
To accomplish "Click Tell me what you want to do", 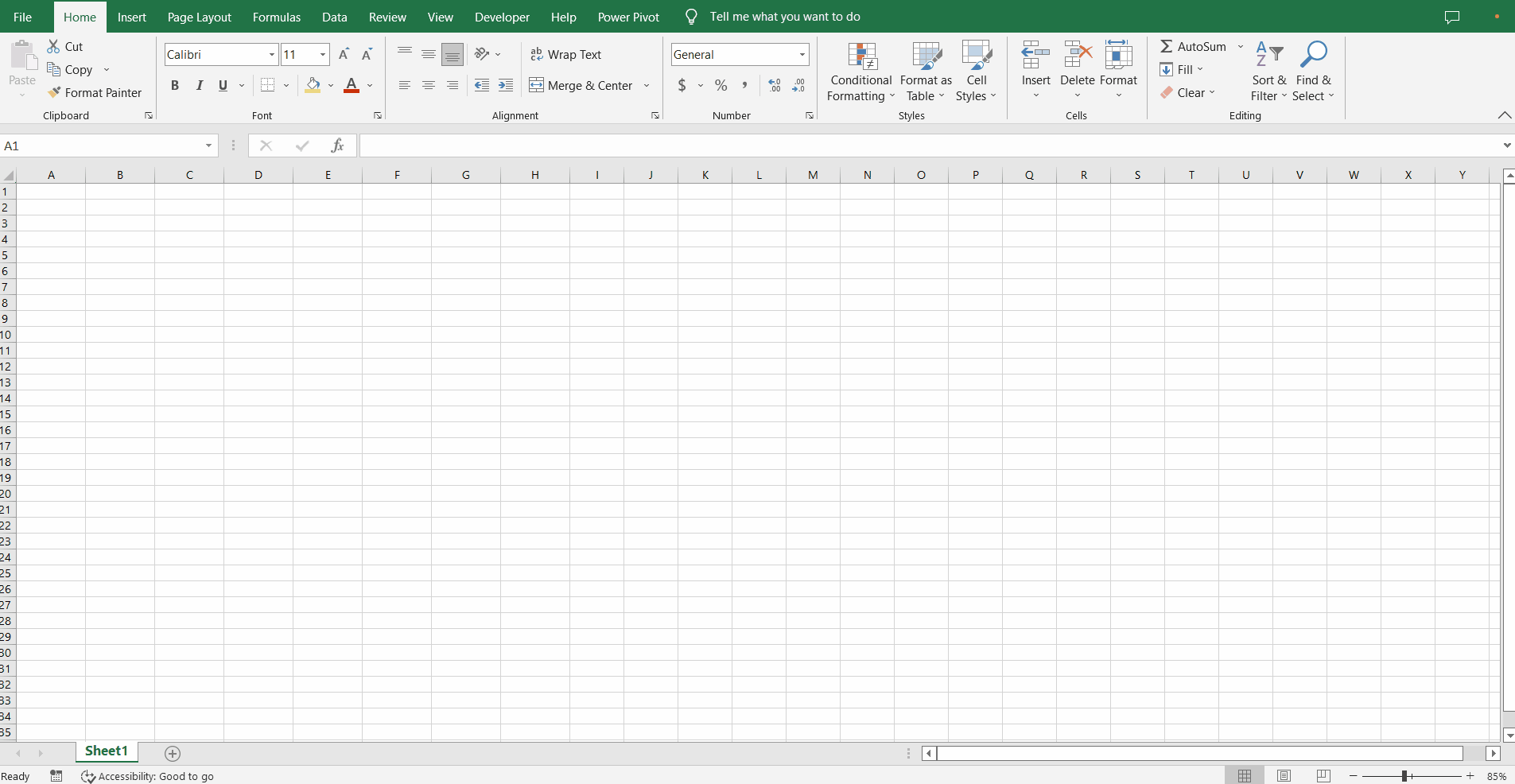I will [785, 17].
